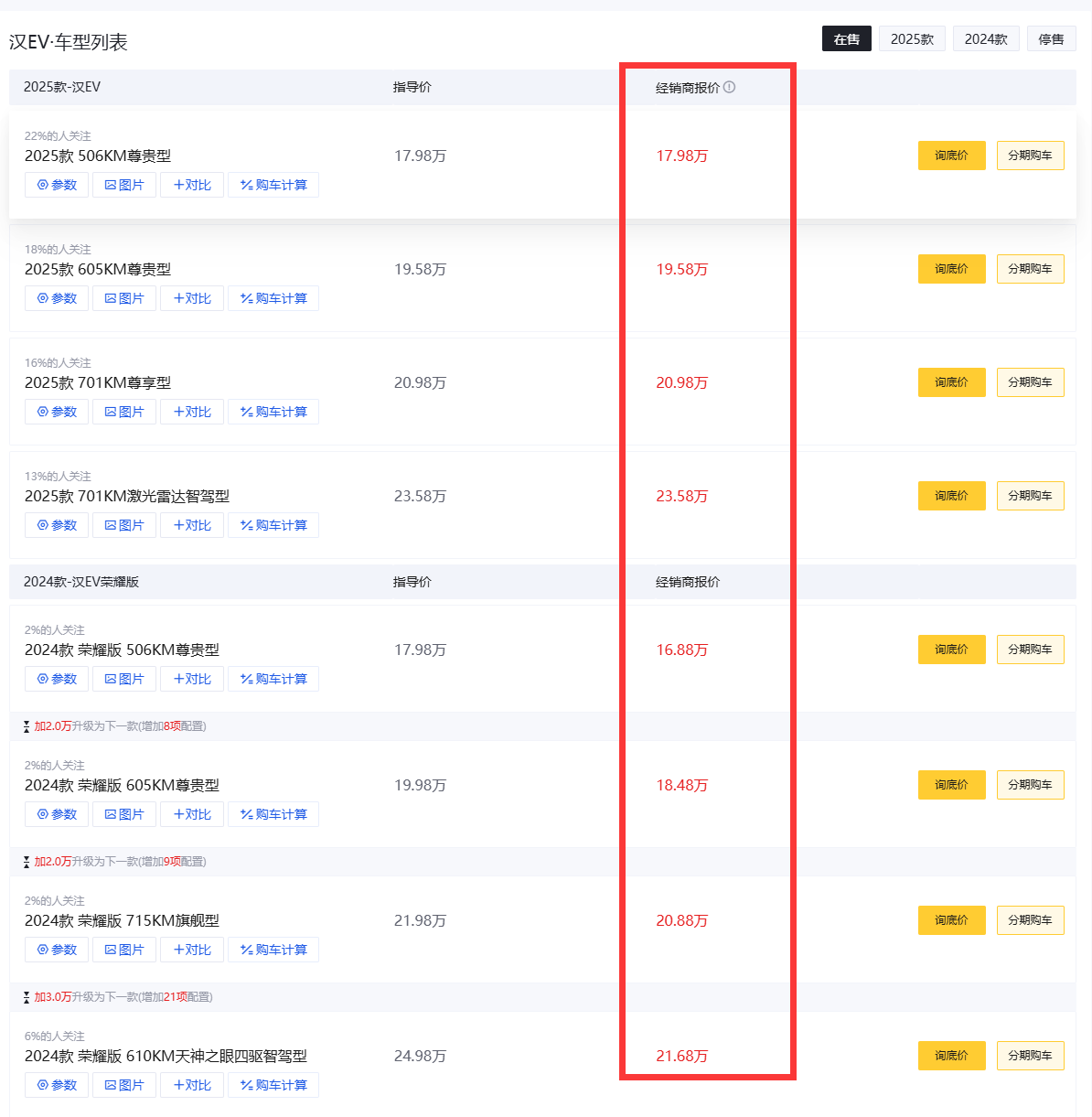View 图片 for 2025款 701KM尊享型
This screenshot has width=1092, height=1117.
(x=124, y=412)
